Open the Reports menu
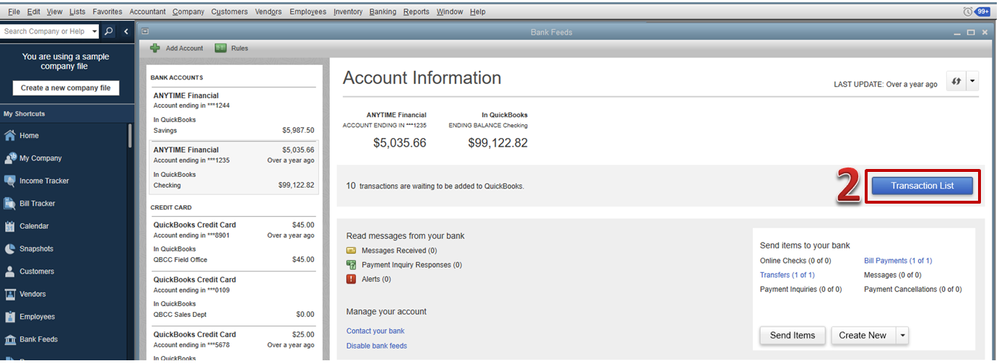Screen dimensions: 999x364 pyautogui.click(x=416, y=11)
